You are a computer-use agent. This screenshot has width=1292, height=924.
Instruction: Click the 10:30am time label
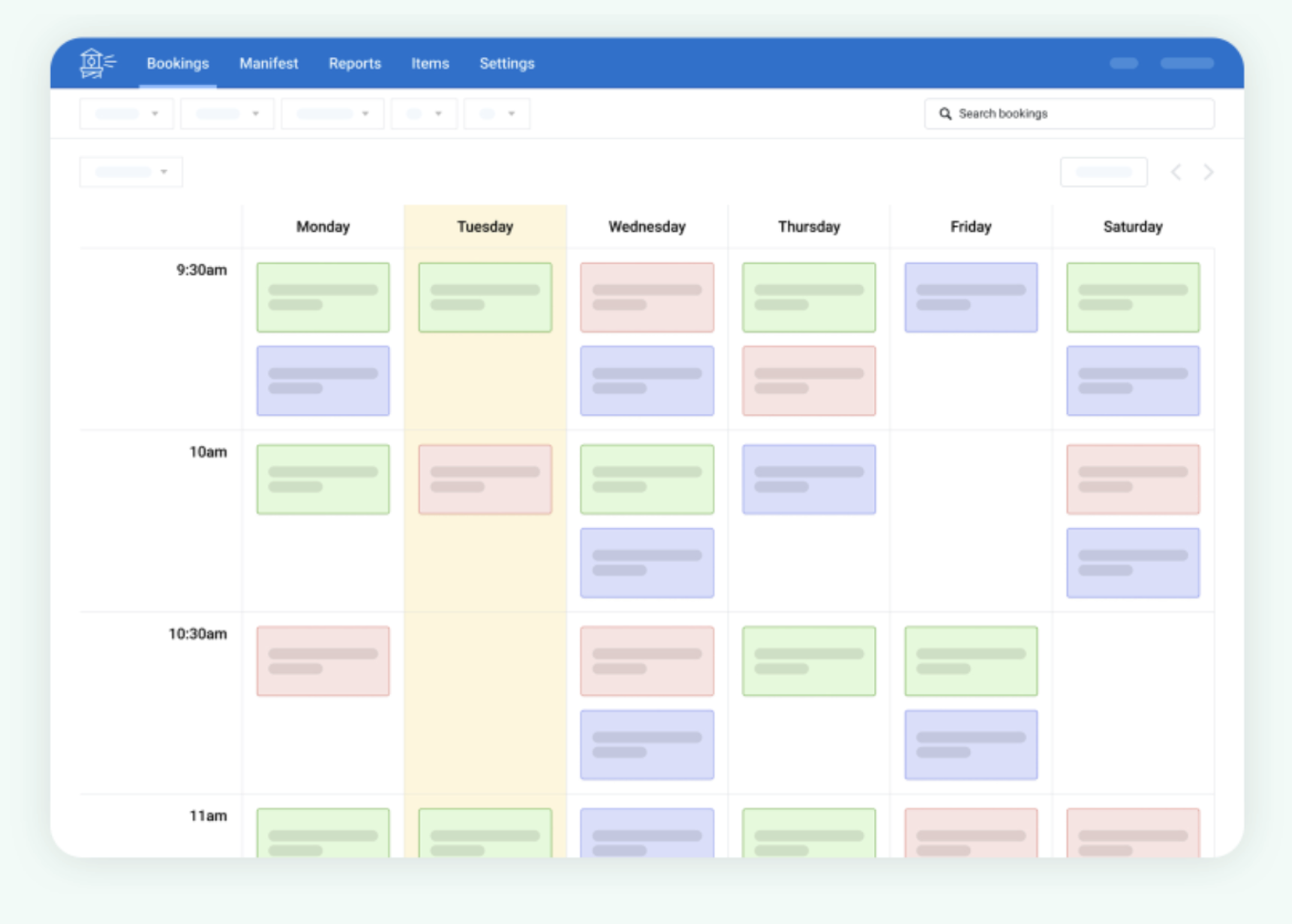[197, 634]
